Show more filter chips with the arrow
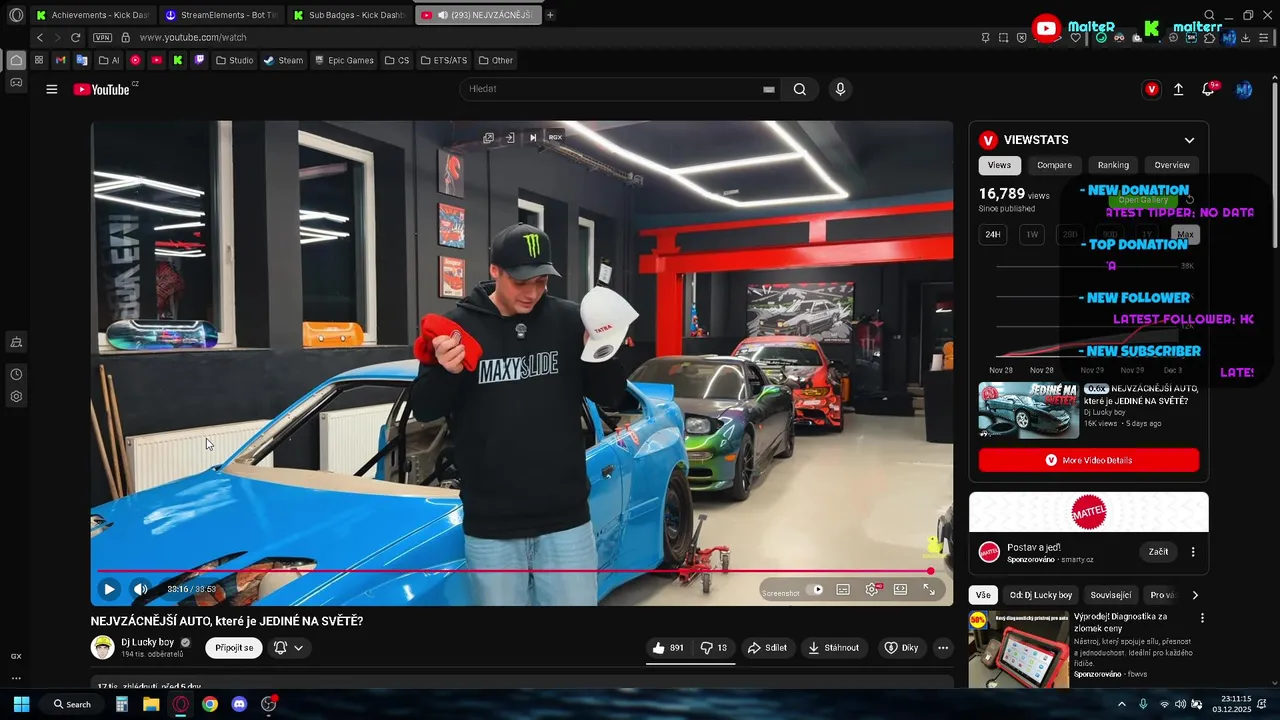The height and width of the screenshot is (720, 1280). 1195,595
